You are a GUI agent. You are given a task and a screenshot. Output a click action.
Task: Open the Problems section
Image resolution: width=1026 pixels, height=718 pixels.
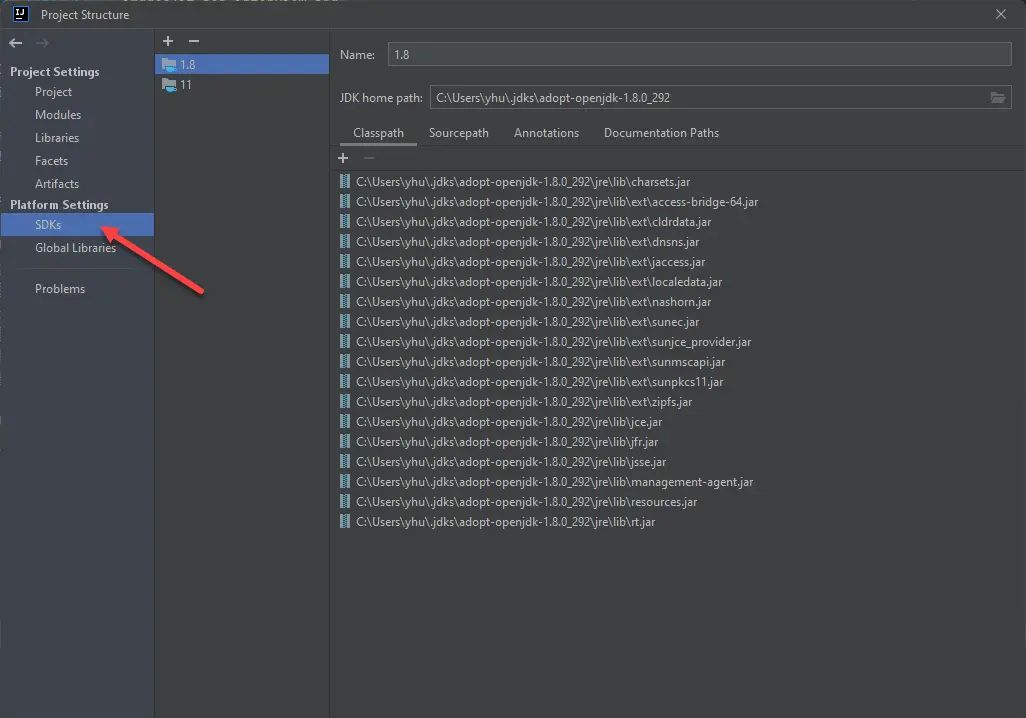[x=60, y=288]
